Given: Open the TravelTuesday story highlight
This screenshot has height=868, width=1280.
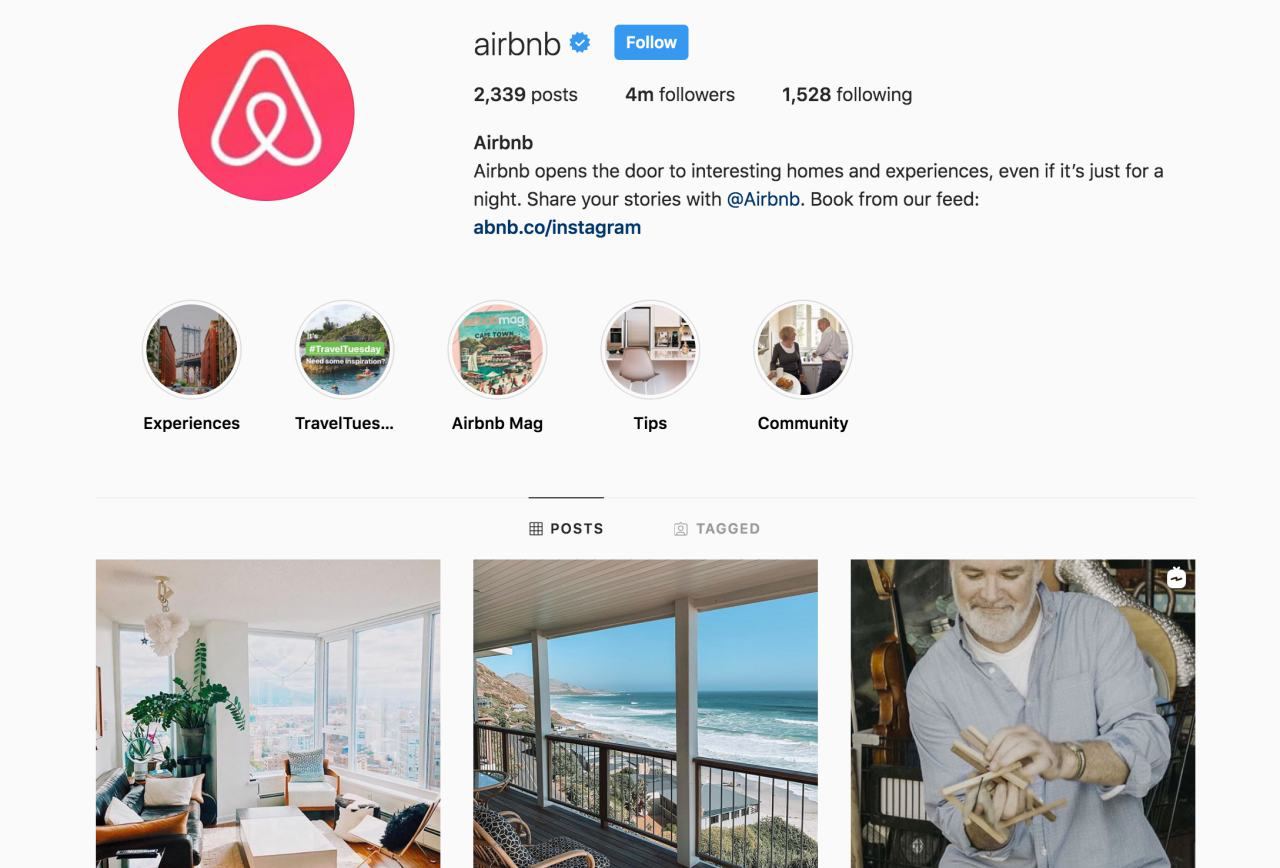Looking at the screenshot, I should (x=345, y=350).
